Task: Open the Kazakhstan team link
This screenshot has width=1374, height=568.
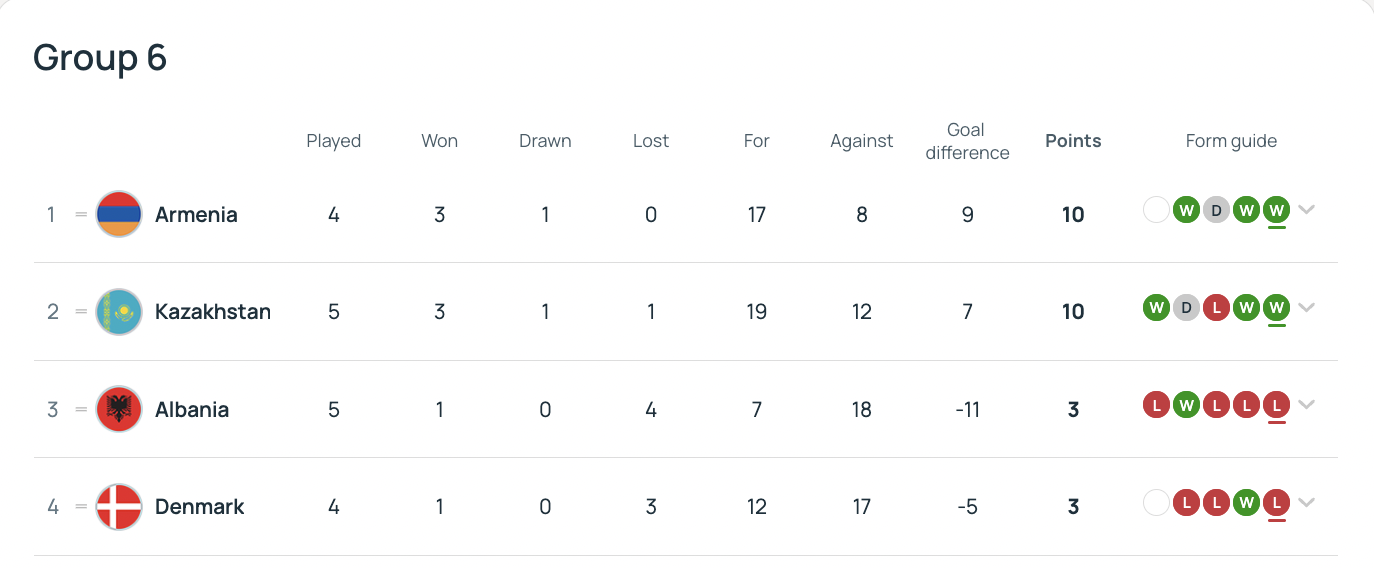Action: (213, 312)
